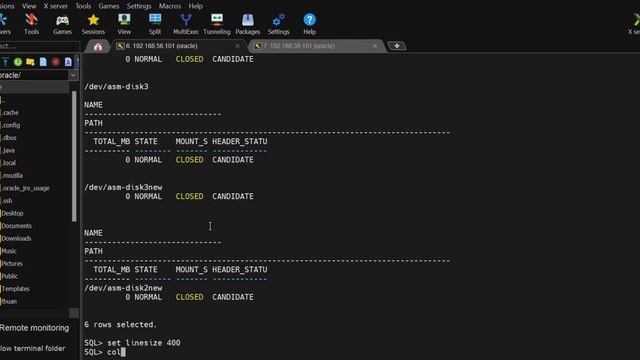Click the quick connect search field
The height and width of the screenshot is (360, 640).
39,46
